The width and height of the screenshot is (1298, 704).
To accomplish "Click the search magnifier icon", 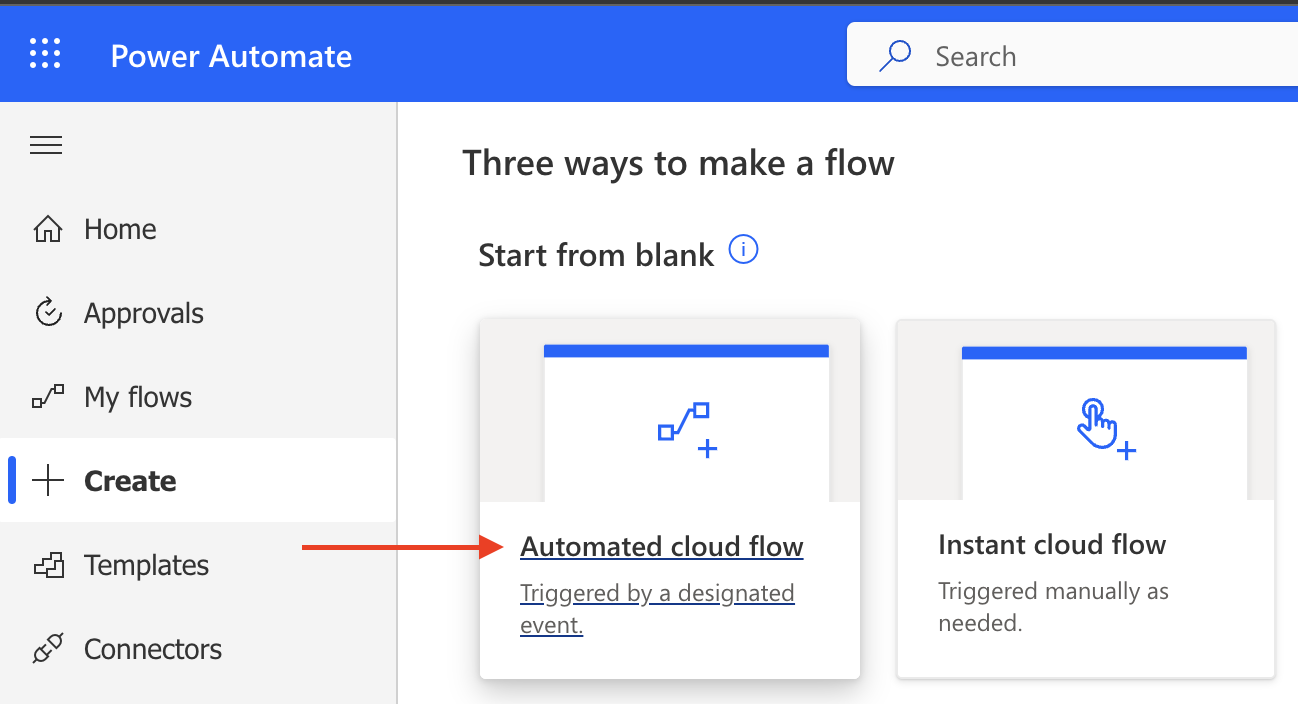I will tap(894, 55).
